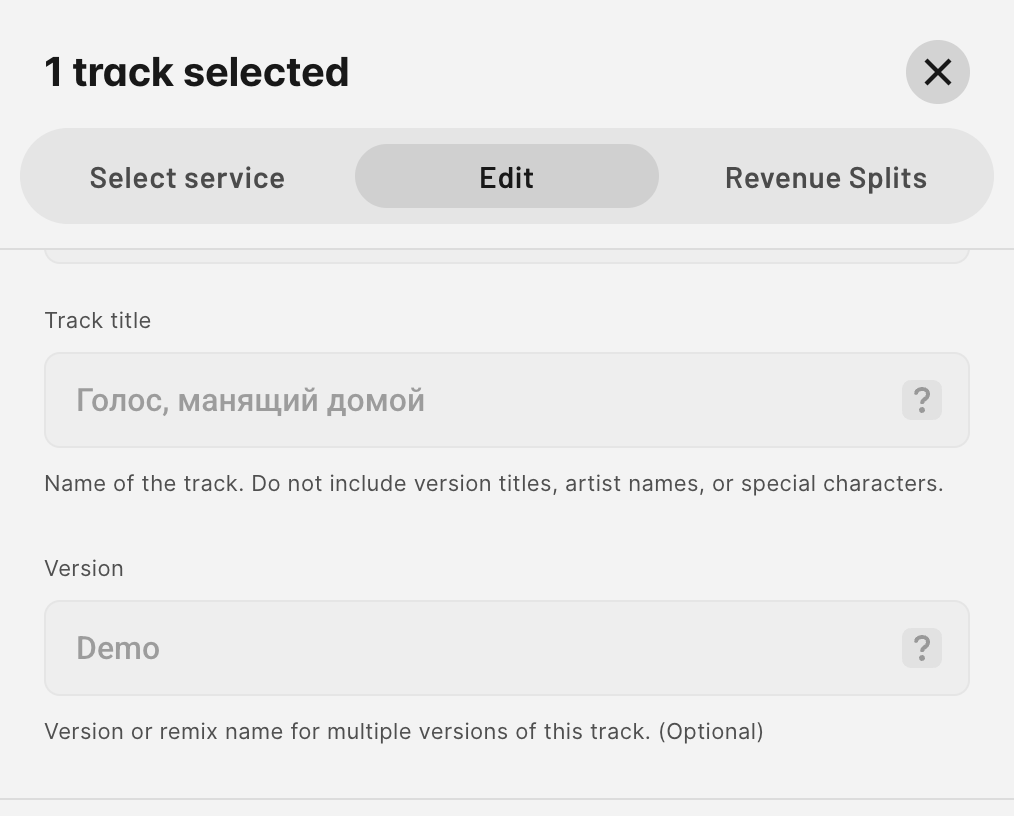This screenshot has width=1014, height=816.
Task: Click the "(Optional)" note under Version
Action: tap(710, 732)
